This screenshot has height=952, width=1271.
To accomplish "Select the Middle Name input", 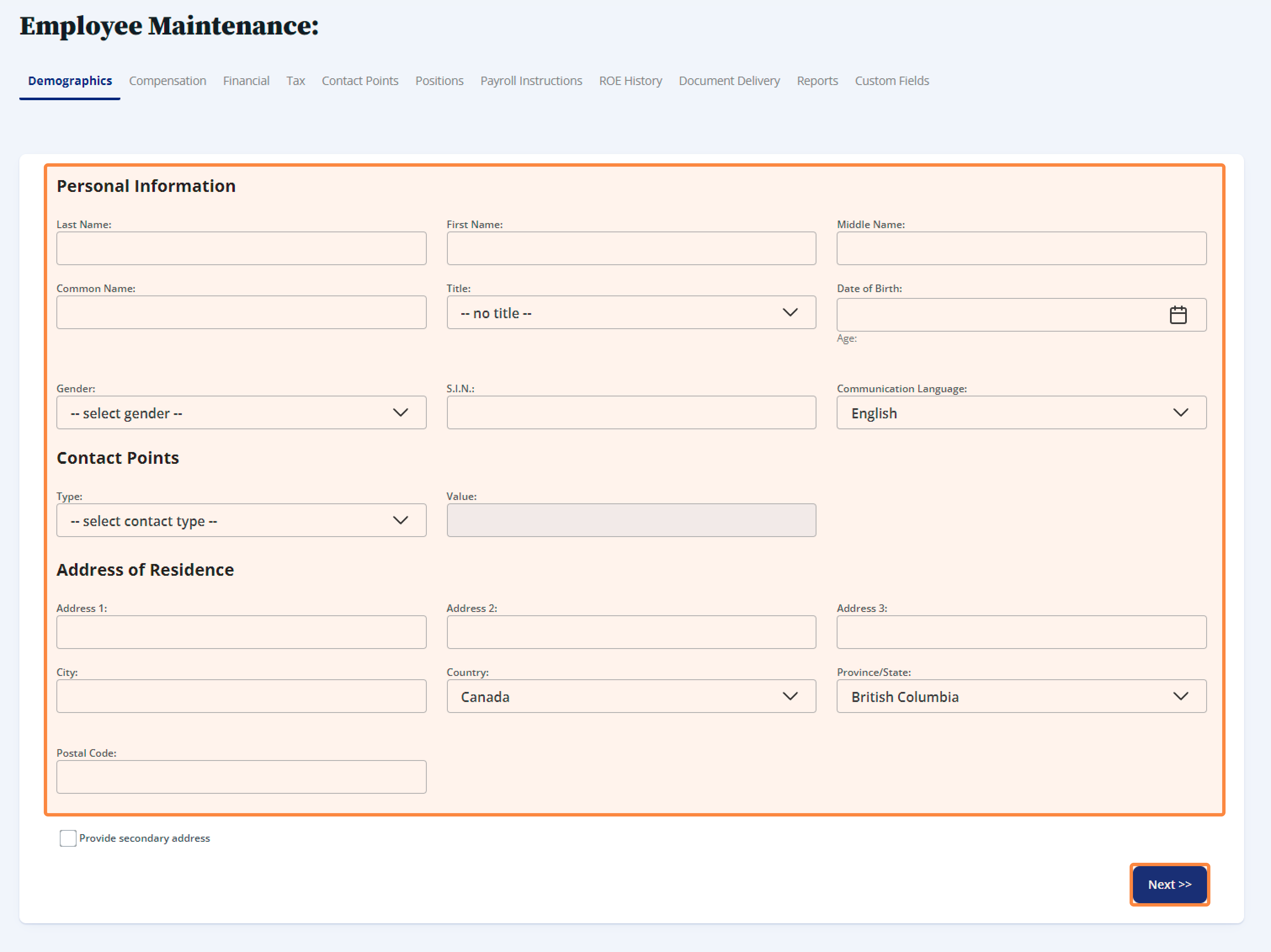I will click(x=1021, y=248).
